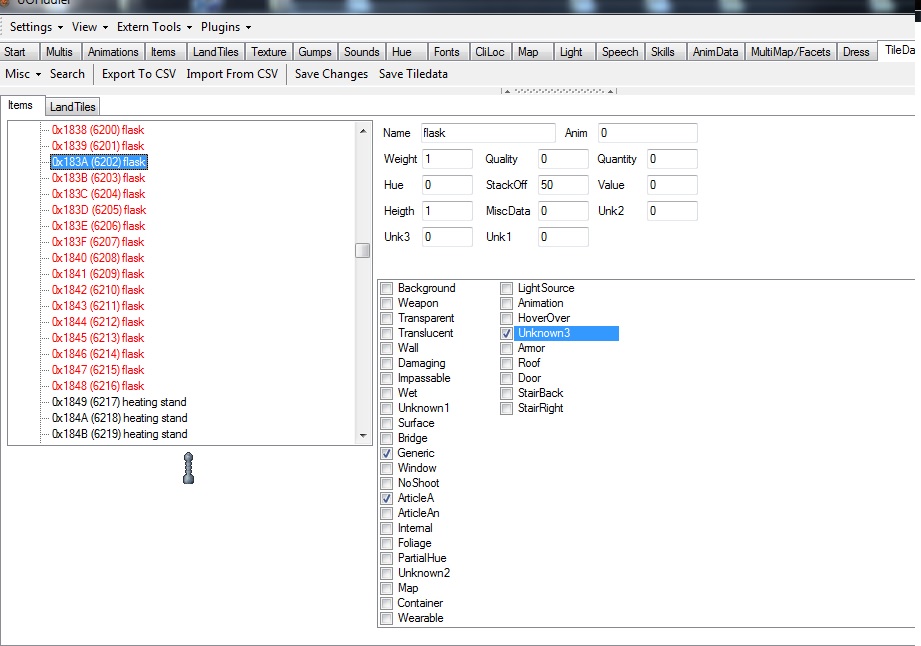Open the Misc dropdown
This screenshot has width=921, height=646.
coord(23,74)
